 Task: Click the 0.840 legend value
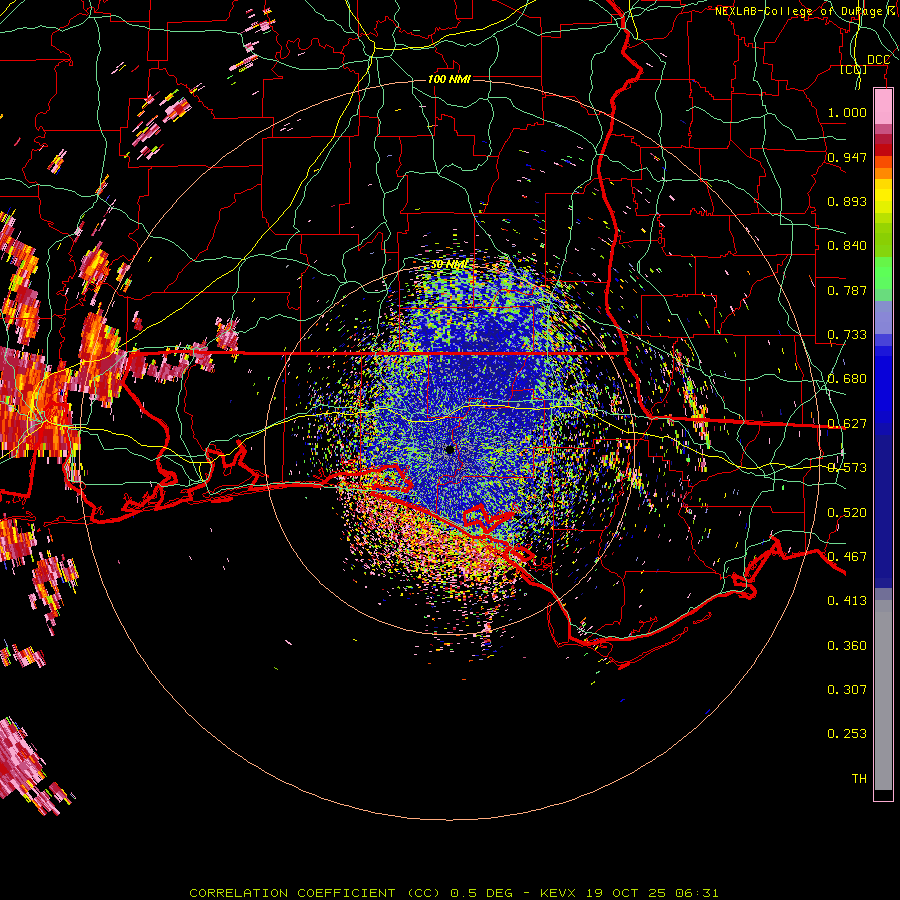pyautogui.click(x=847, y=246)
